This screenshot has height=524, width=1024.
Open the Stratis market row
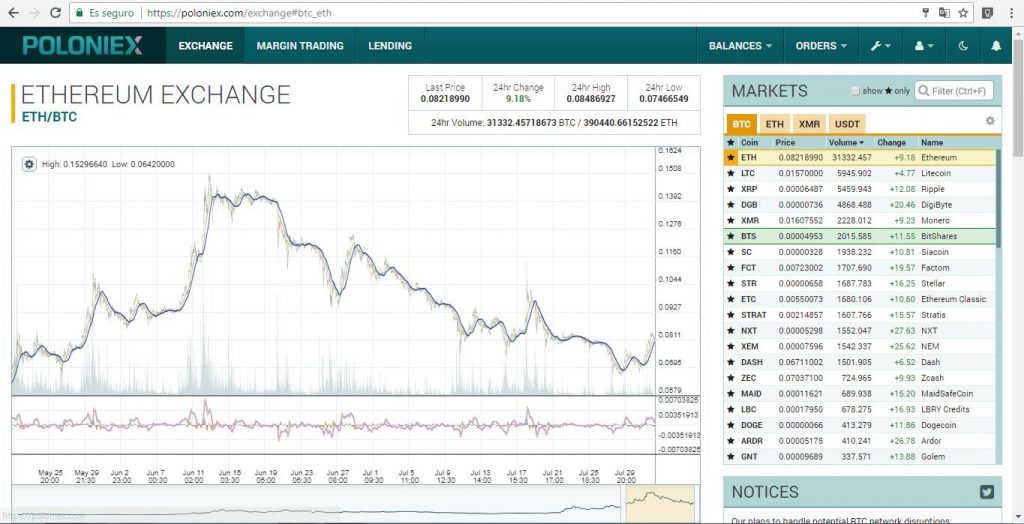[861, 315]
